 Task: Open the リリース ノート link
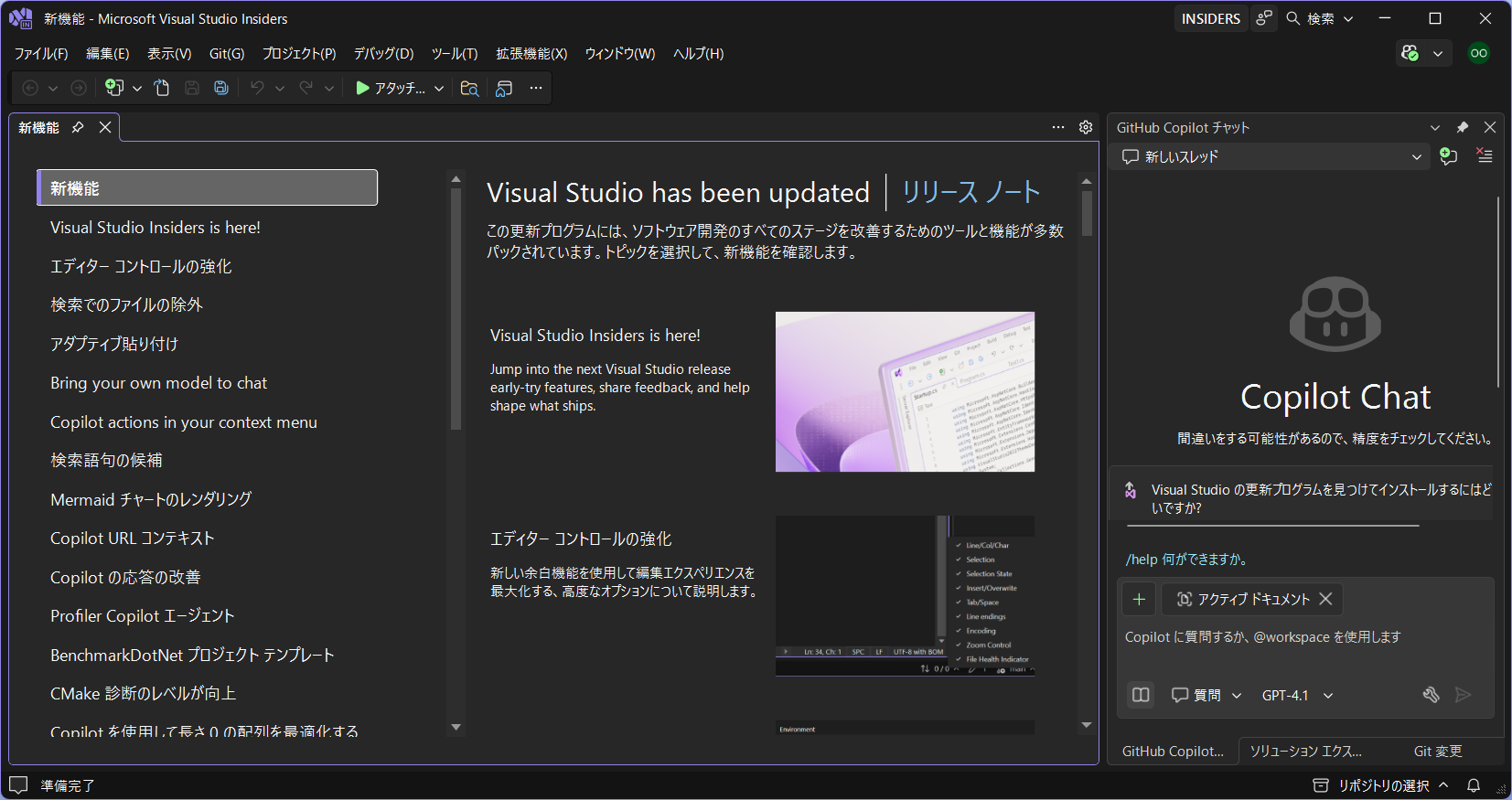(971, 192)
